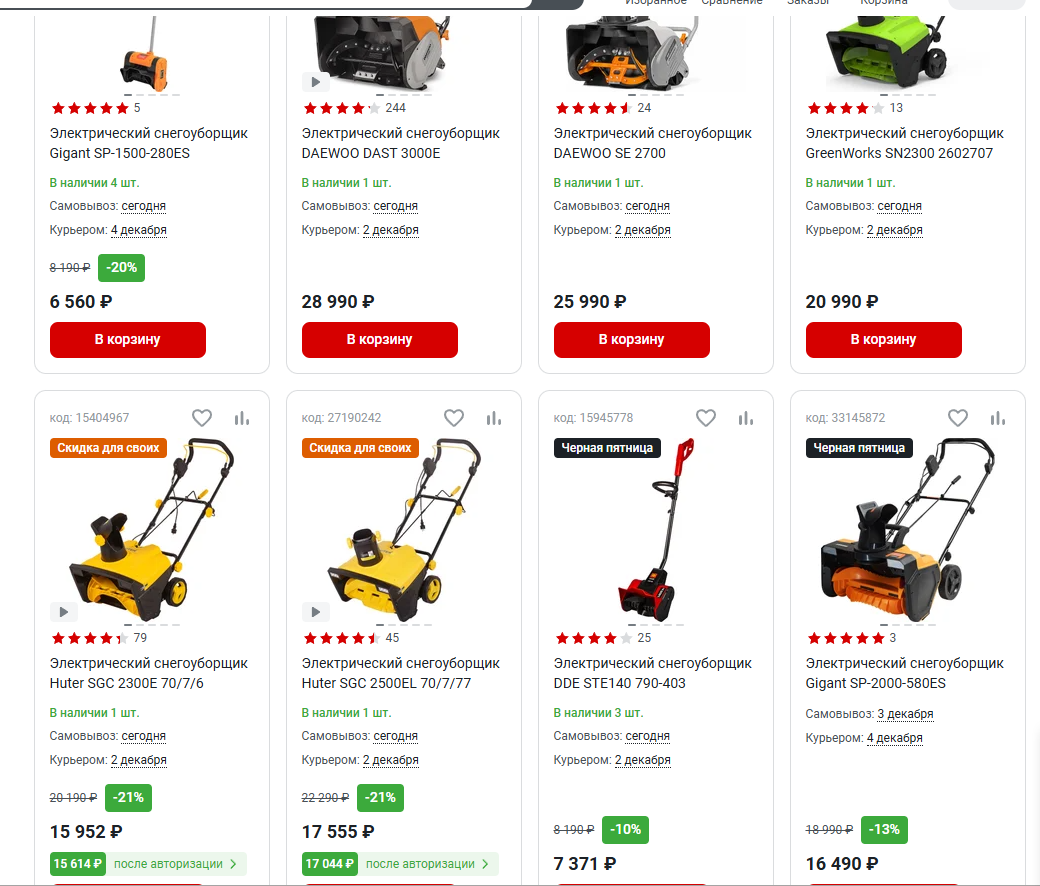Play video preview of Huter SGC 2300E
The image size is (1040, 886).
pos(64,611)
